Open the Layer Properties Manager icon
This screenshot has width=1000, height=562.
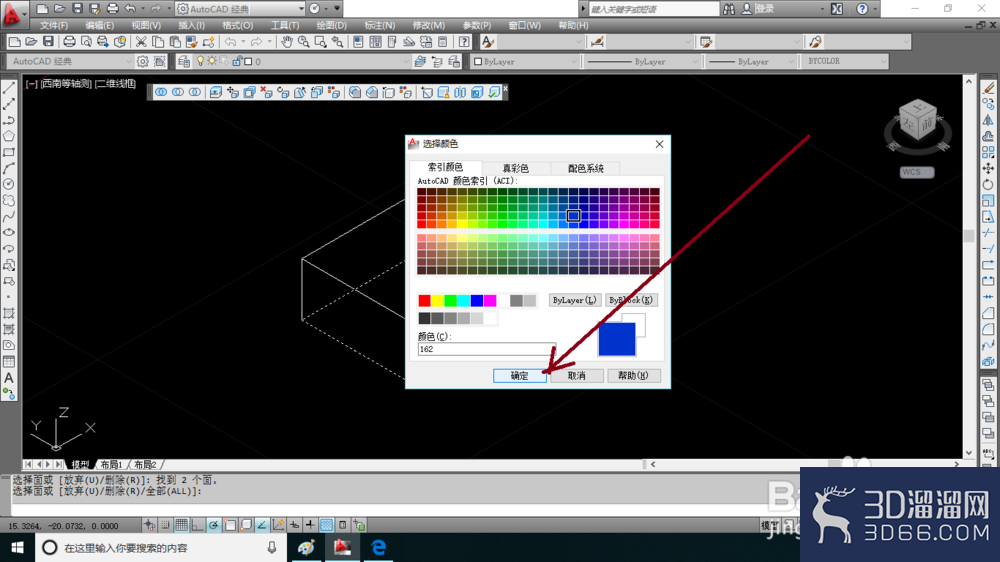point(184,61)
